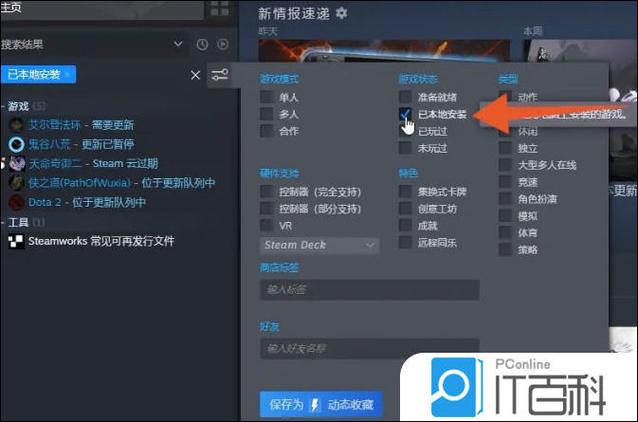This screenshot has width=638, height=422.
Task: Click the store tags input field
Action: point(369,290)
